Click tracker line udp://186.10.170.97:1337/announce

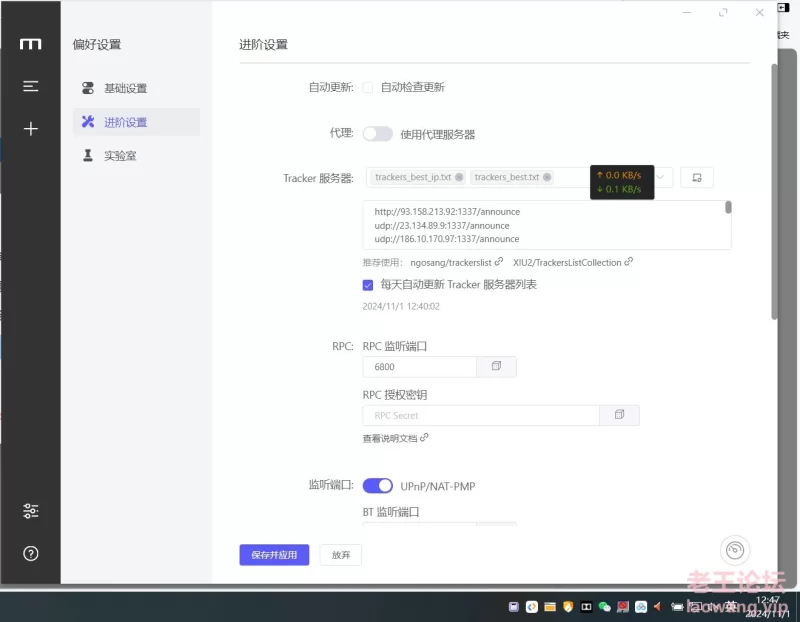tap(446, 239)
